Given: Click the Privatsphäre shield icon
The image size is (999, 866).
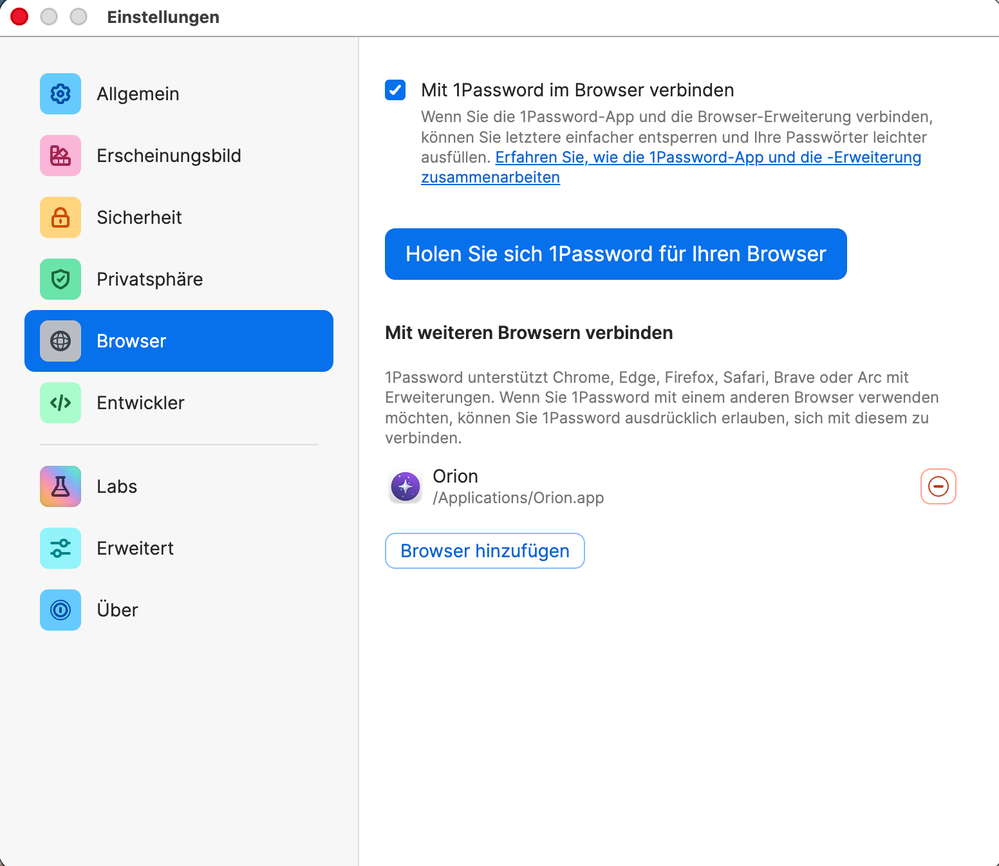Looking at the screenshot, I should tap(60, 280).
